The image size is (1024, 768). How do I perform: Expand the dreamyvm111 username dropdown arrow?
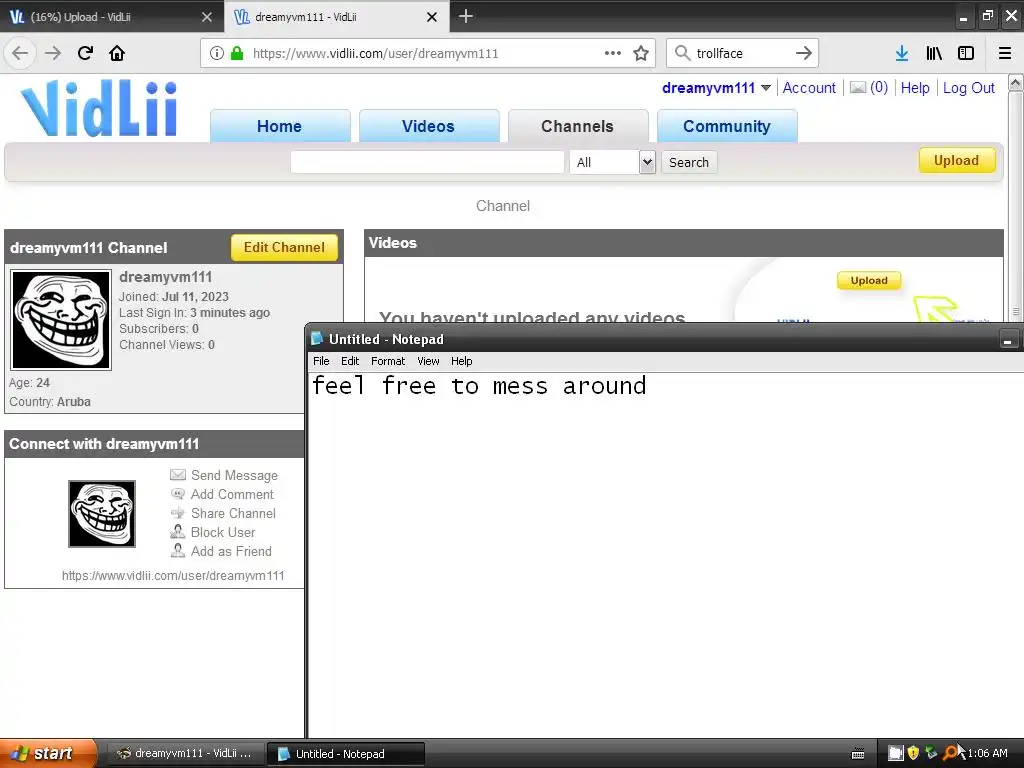point(766,88)
